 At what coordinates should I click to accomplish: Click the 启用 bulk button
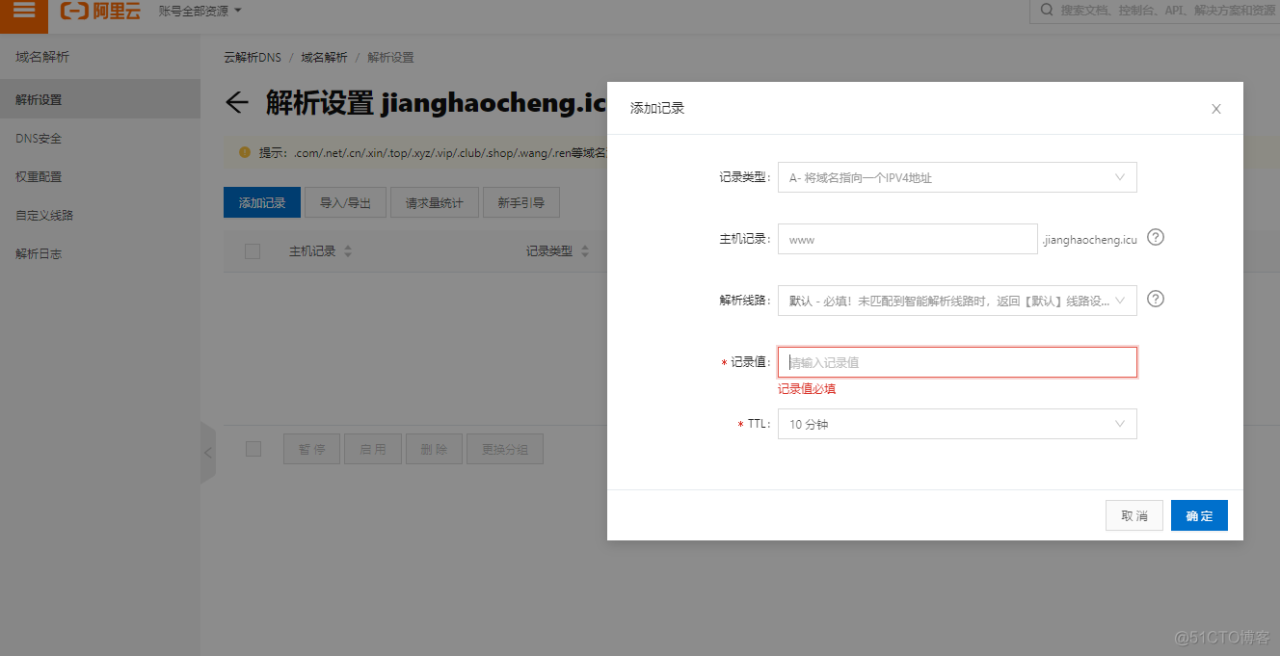373,449
